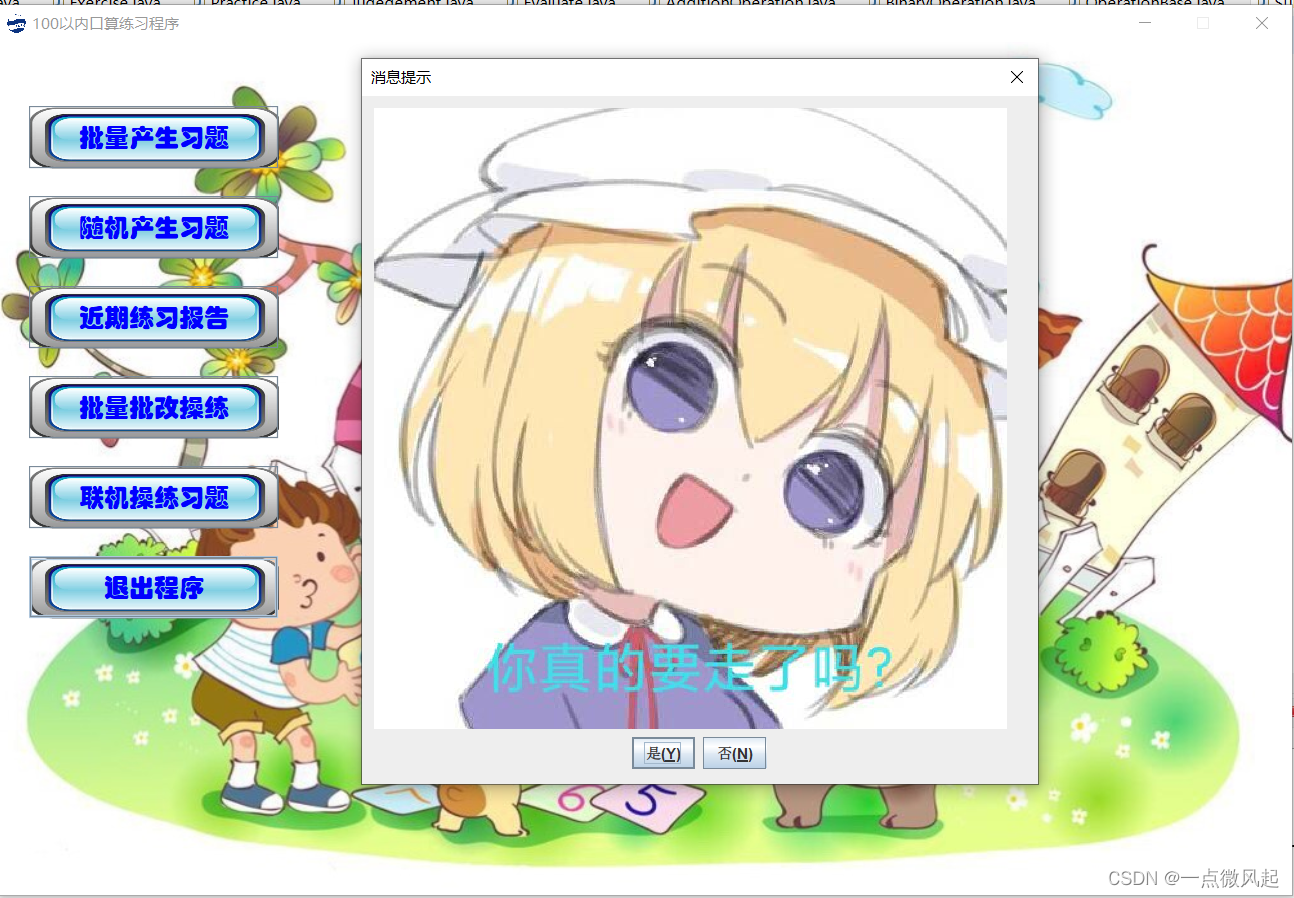This screenshot has height=898, width=1294.
Task: Click the 批量产生习题 (batch generate exercises) button
Action: point(153,137)
